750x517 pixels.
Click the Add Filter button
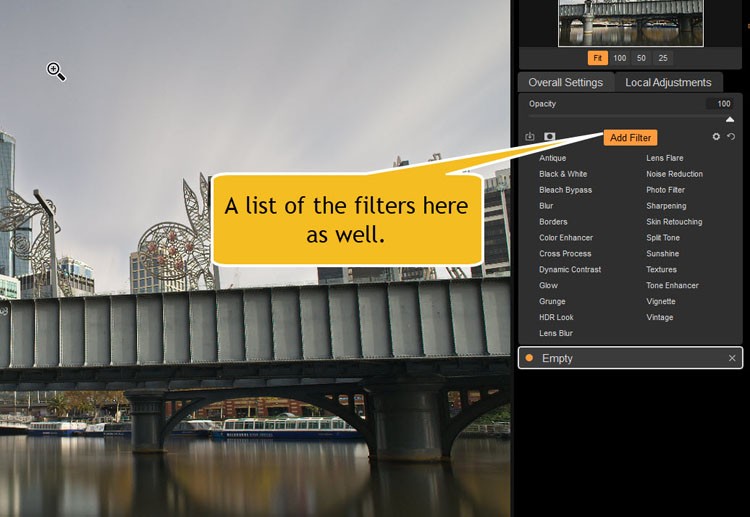pos(630,138)
